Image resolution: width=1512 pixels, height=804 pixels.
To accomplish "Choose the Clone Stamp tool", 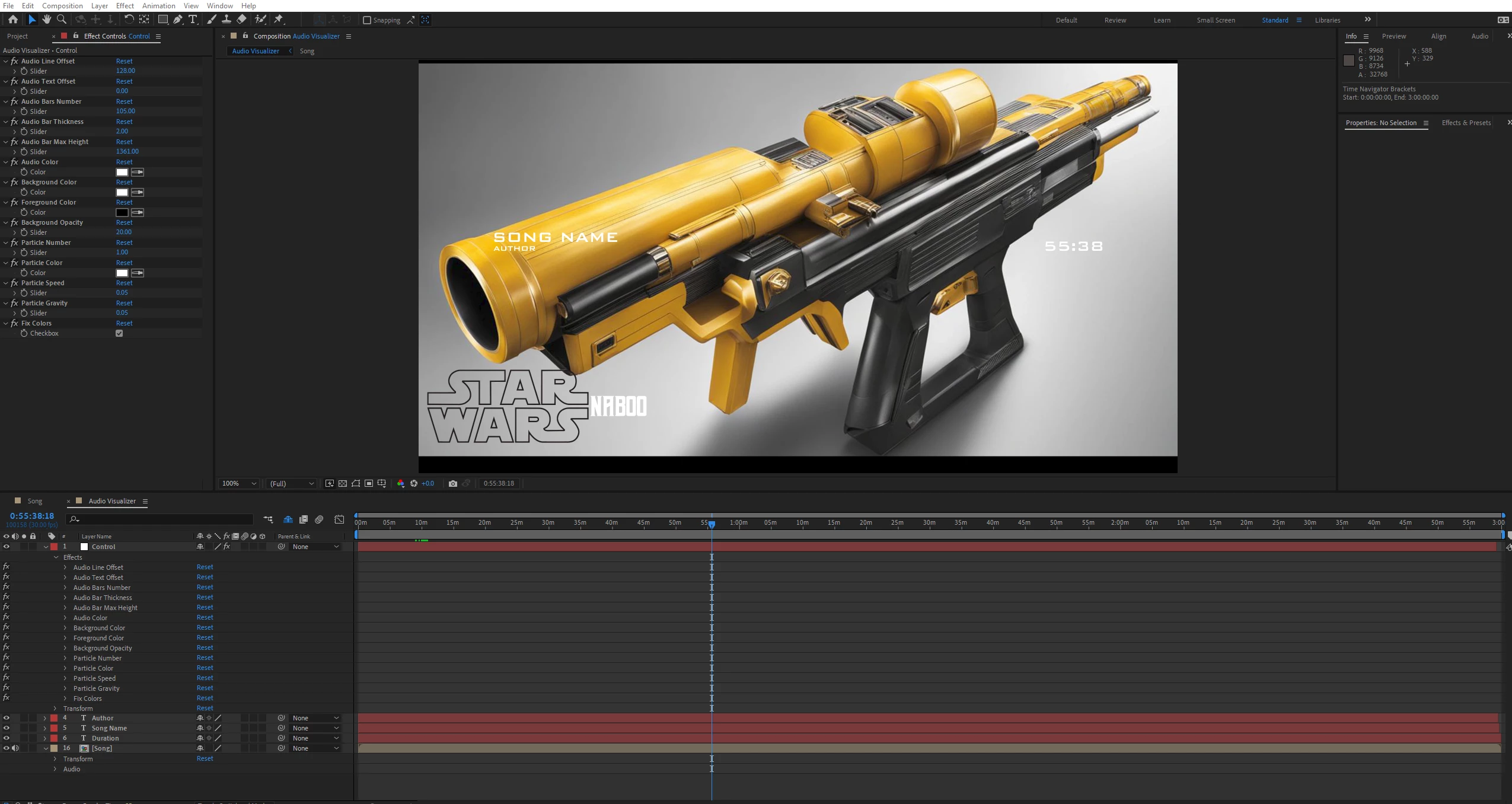I will tap(226, 20).
